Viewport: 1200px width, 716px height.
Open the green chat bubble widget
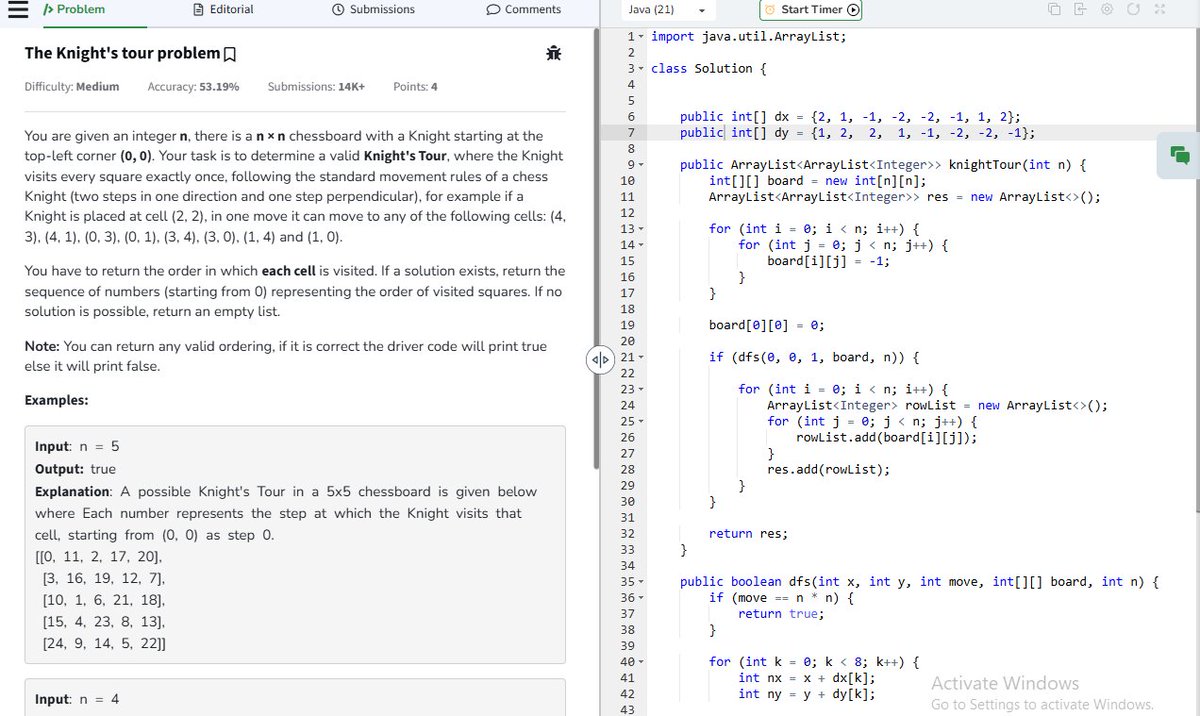[1180, 154]
